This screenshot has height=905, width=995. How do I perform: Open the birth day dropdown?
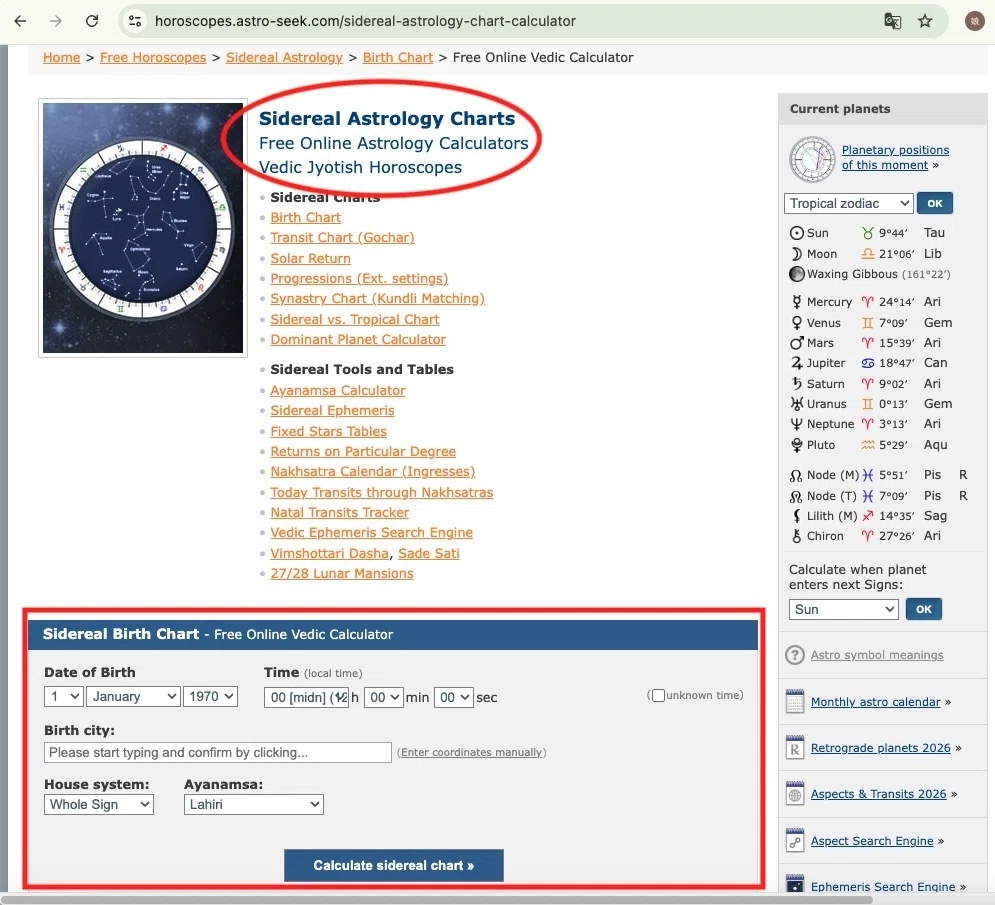click(63, 697)
